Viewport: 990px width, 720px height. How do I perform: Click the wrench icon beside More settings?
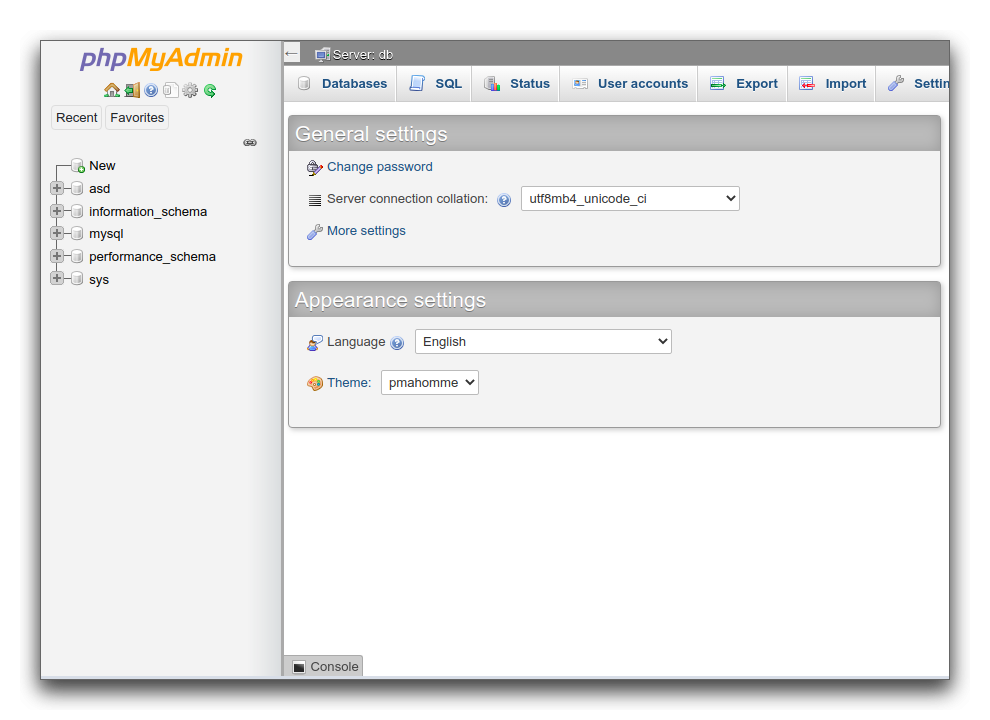point(314,232)
